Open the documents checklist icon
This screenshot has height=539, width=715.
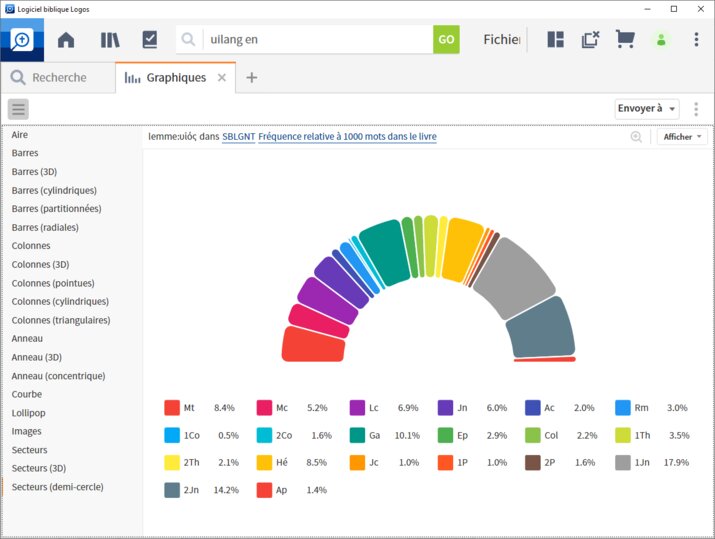(x=150, y=40)
